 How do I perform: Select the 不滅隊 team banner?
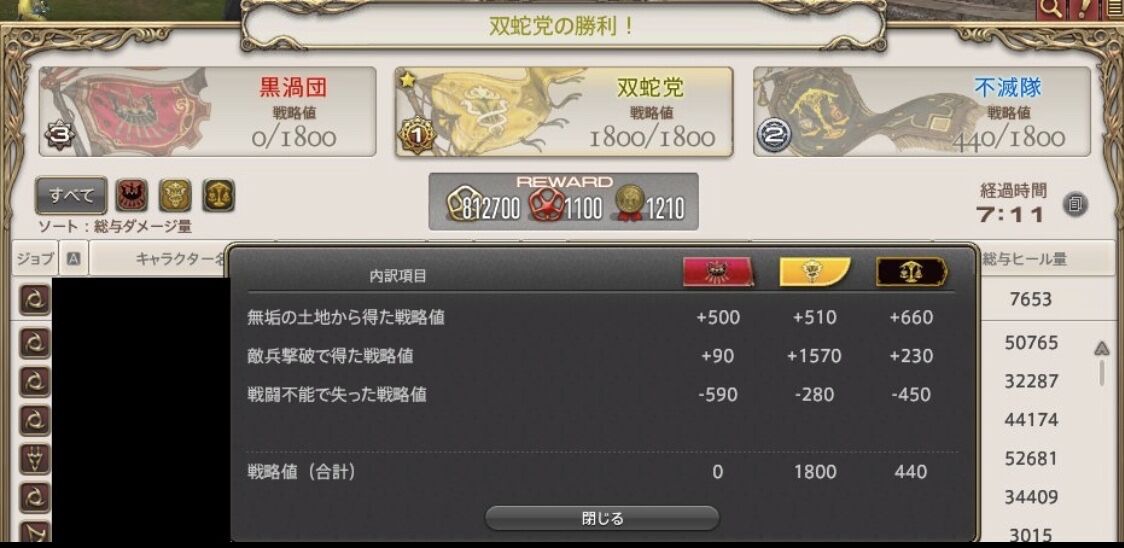pos(922,112)
